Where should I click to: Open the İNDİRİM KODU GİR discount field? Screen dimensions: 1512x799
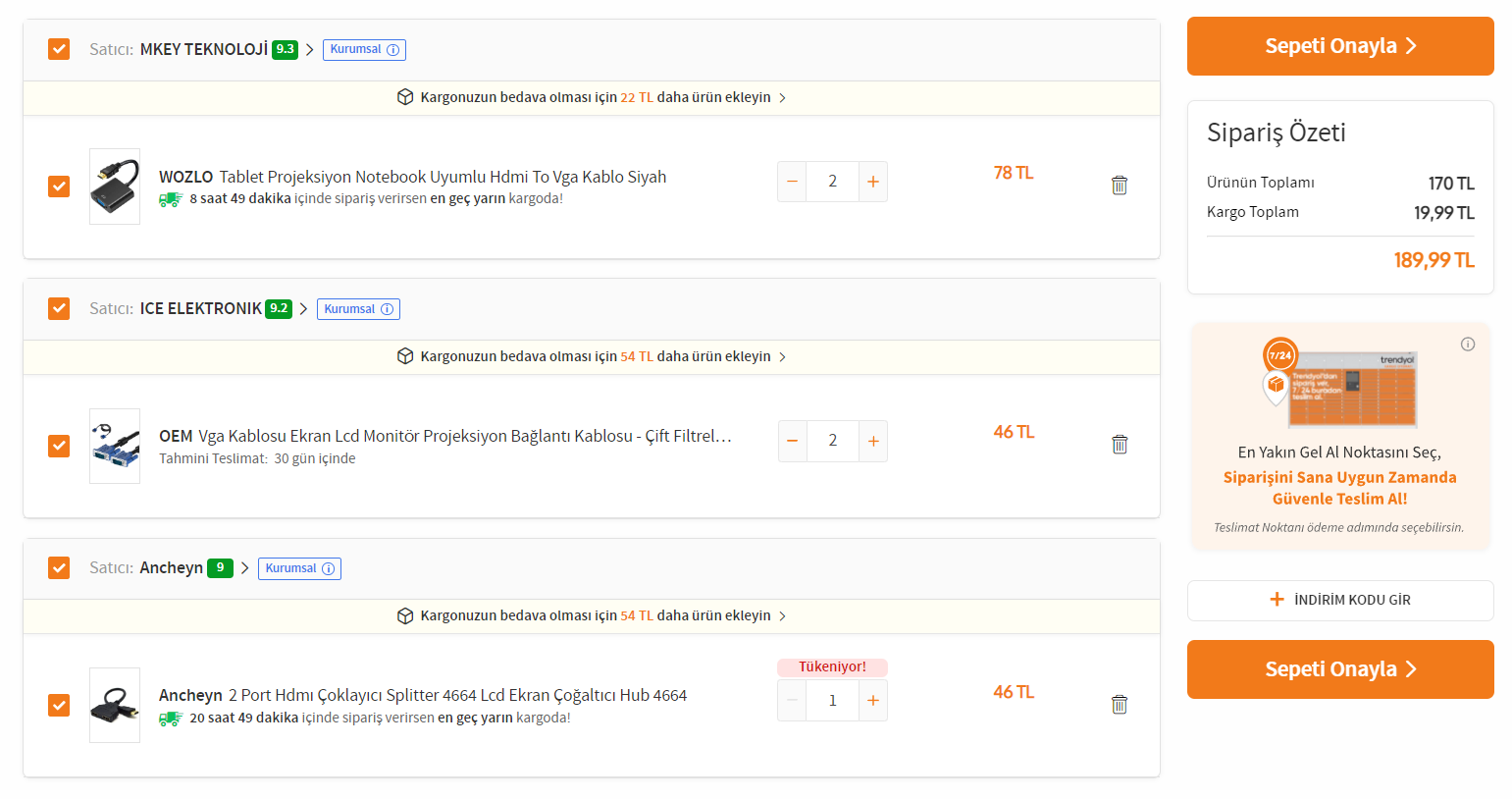(x=1340, y=600)
